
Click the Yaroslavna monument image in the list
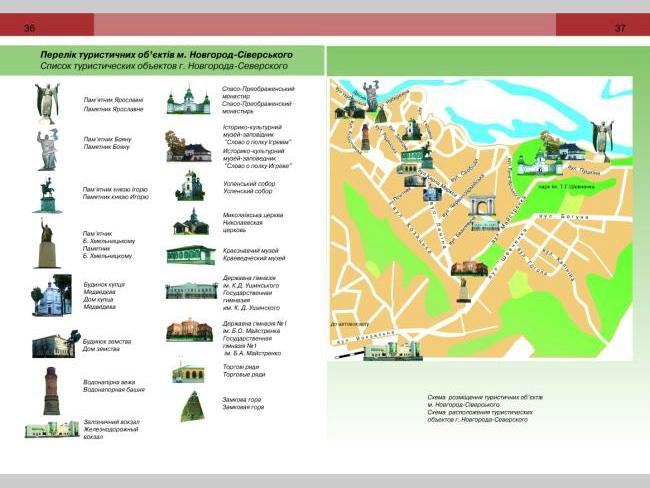tap(47, 102)
